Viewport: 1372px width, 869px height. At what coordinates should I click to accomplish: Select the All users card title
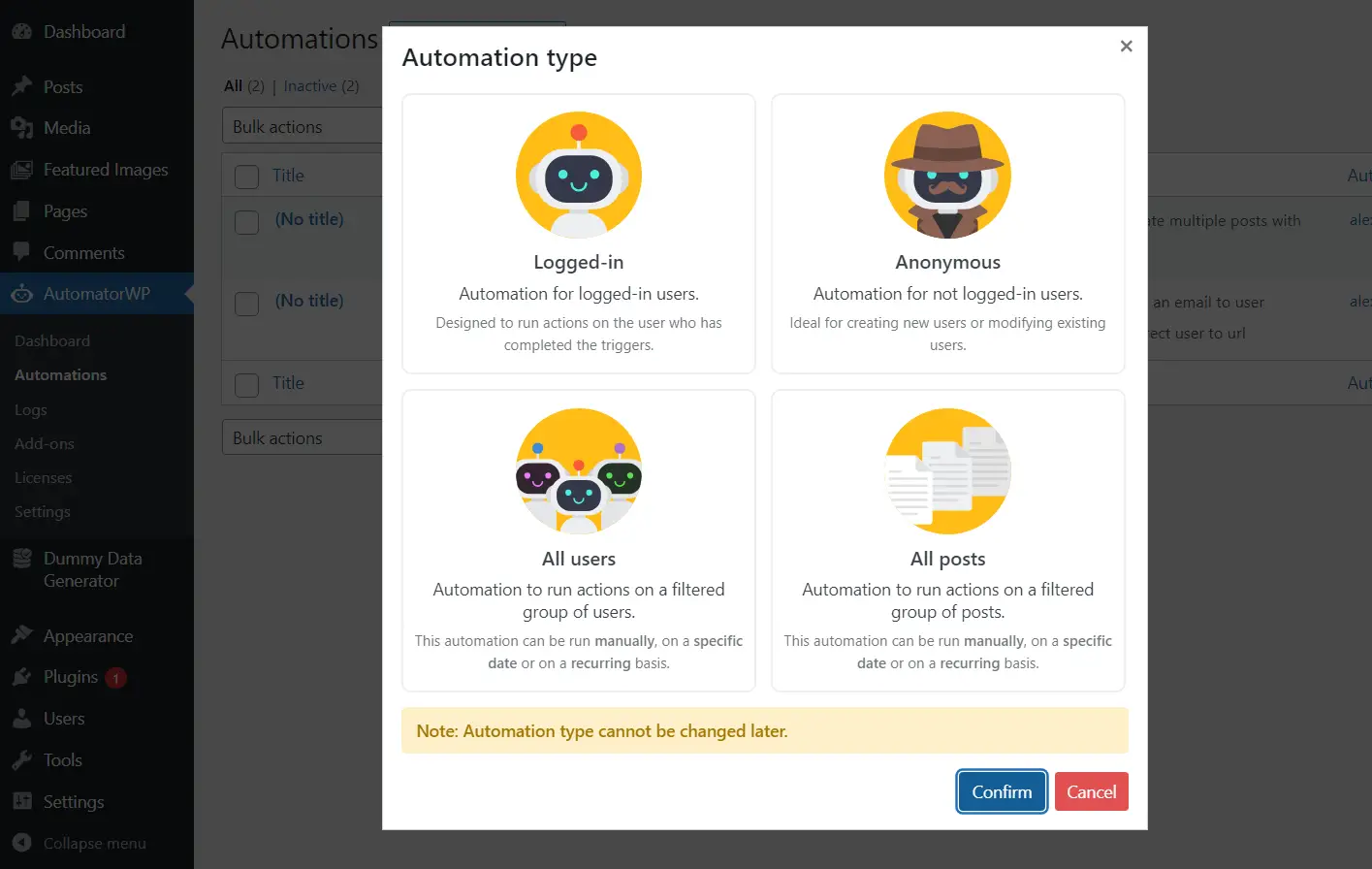click(x=579, y=559)
